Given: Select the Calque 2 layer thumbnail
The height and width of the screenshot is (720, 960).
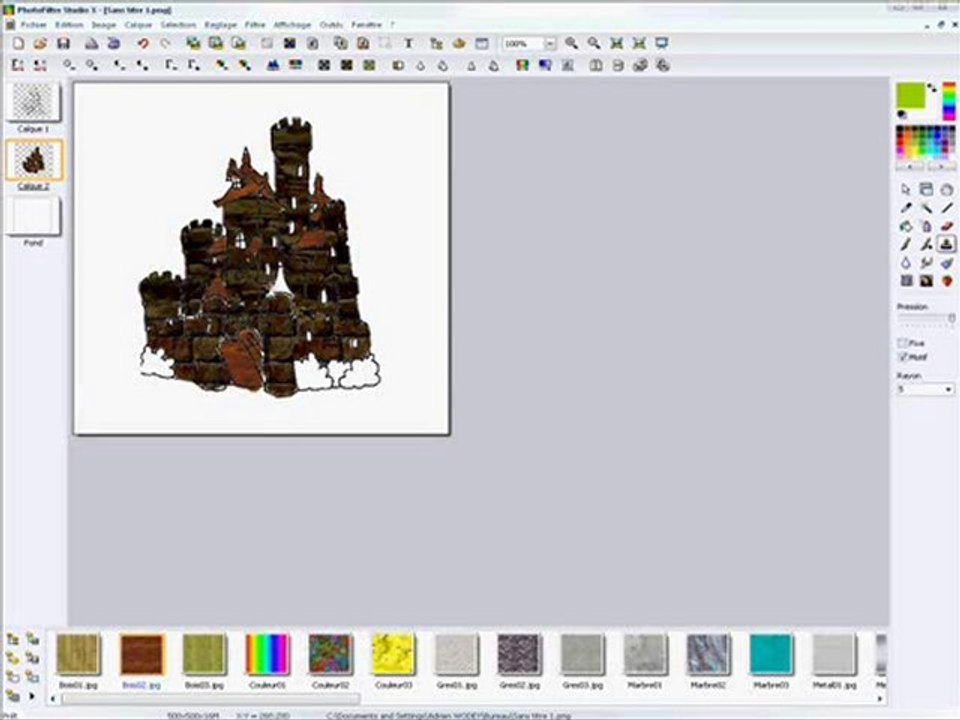Looking at the screenshot, I should (34, 159).
